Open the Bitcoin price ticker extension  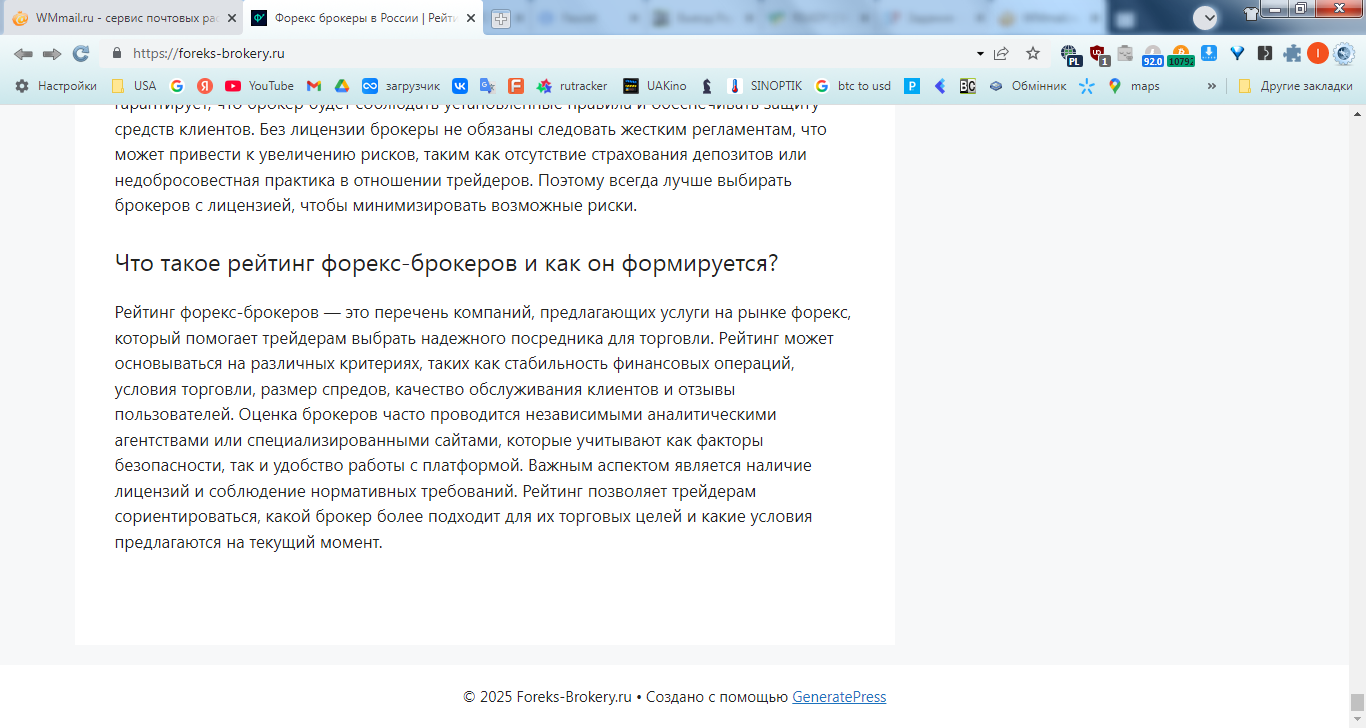coord(1181,55)
